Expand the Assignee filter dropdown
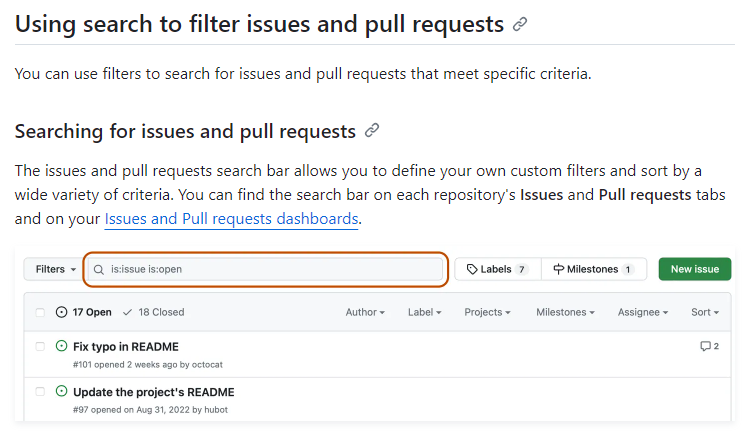 [643, 312]
